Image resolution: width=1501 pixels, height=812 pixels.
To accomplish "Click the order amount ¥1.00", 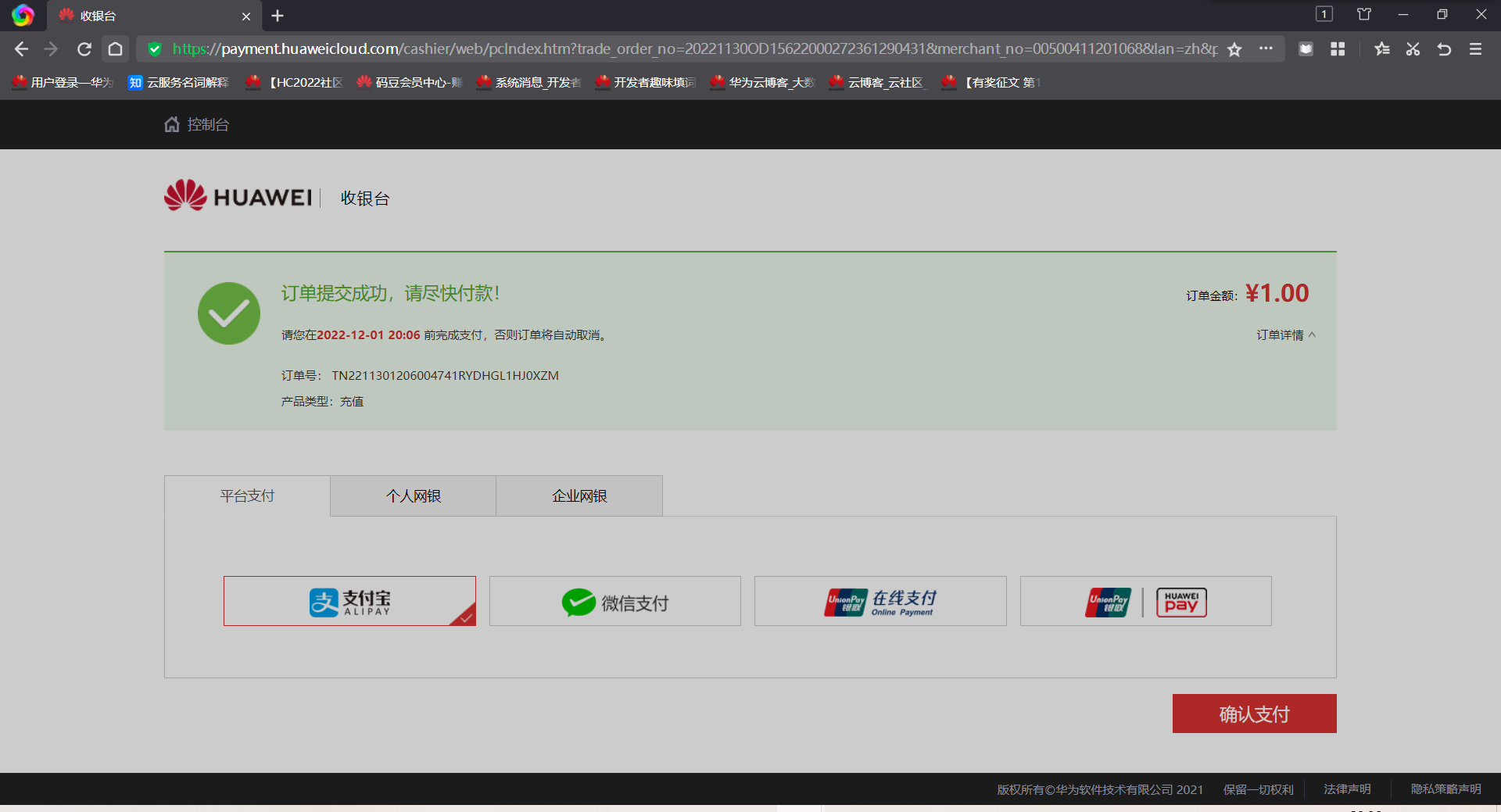I will tap(1277, 293).
